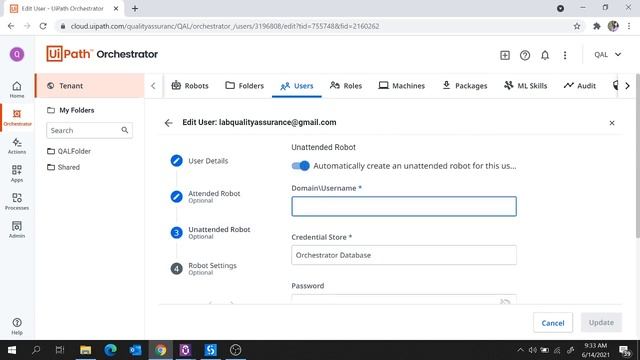Open browser extensions puzzle icon
The height and width of the screenshot is (360, 640).
tap(596, 26)
